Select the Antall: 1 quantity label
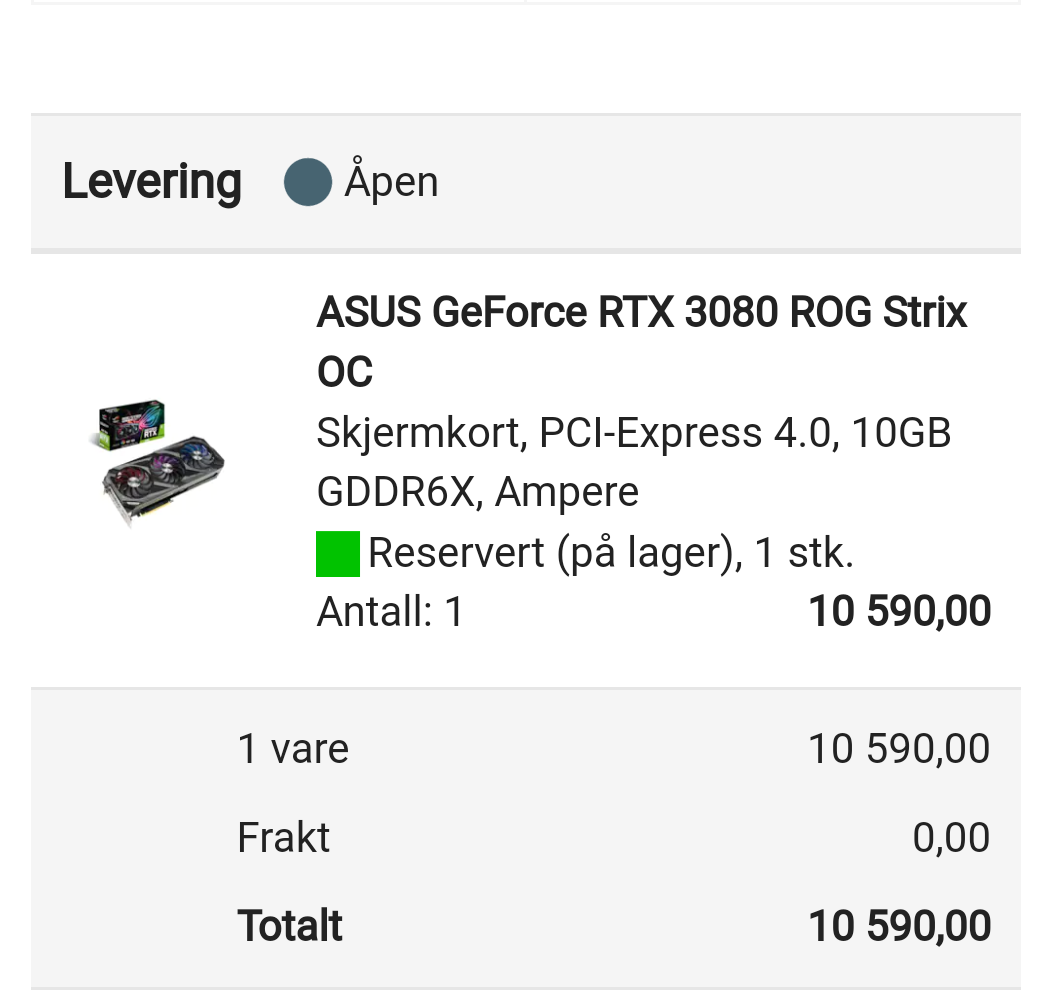1037x1004 pixels. click(x=390, y=611)
